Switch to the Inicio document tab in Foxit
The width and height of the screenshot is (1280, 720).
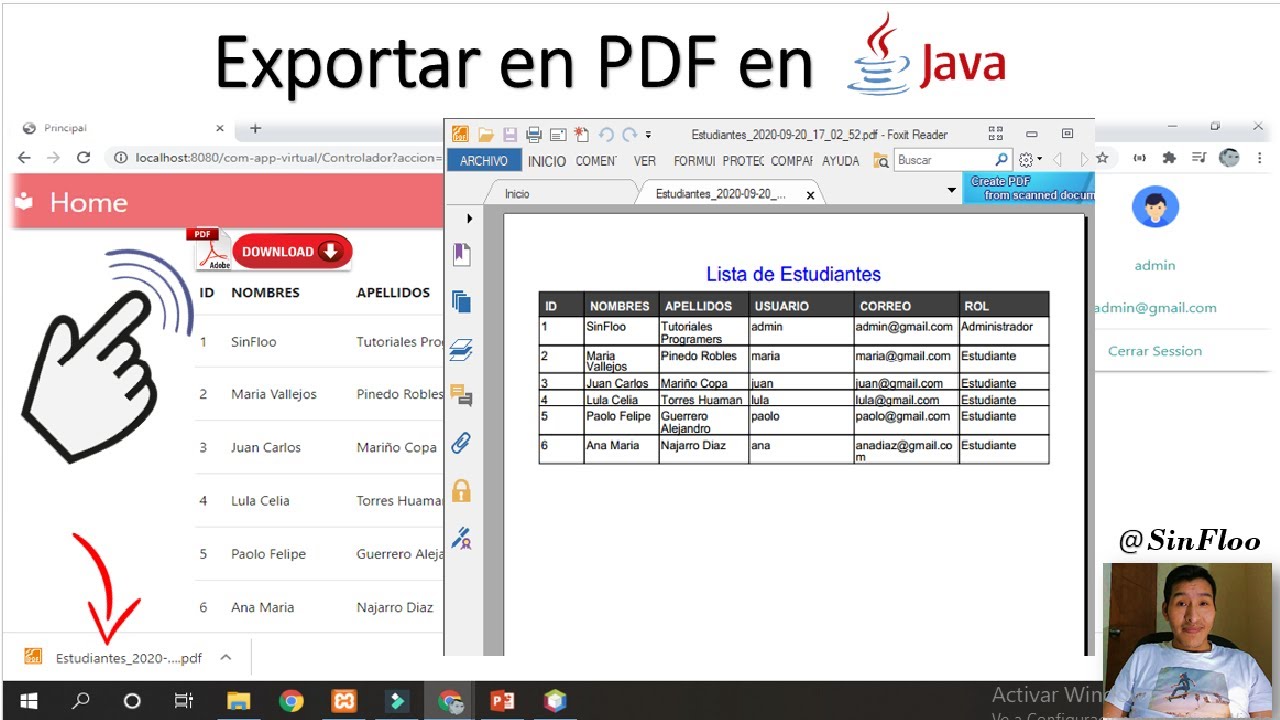pyautogui.click(x=560, y=194)
